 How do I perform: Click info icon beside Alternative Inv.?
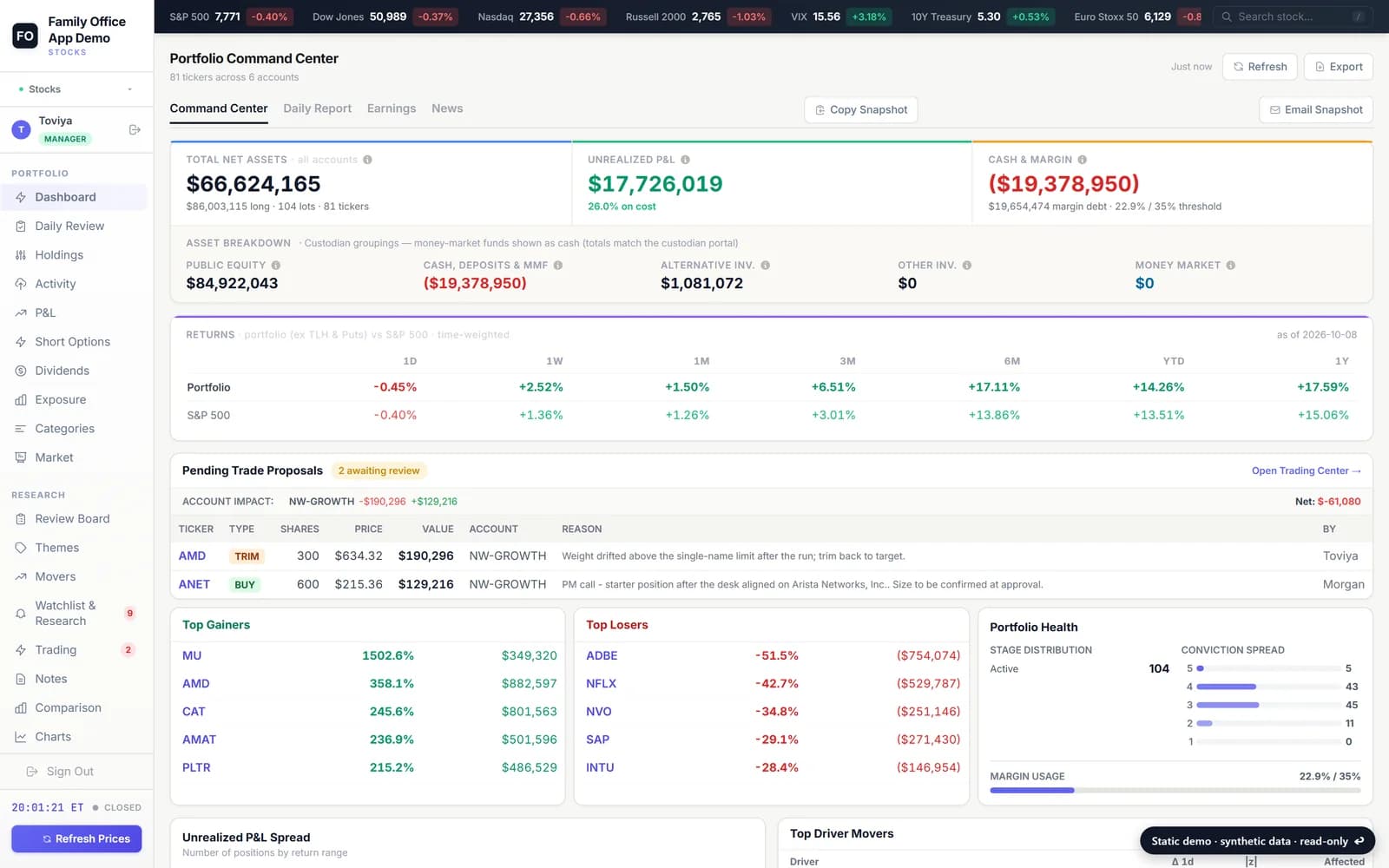766,266
